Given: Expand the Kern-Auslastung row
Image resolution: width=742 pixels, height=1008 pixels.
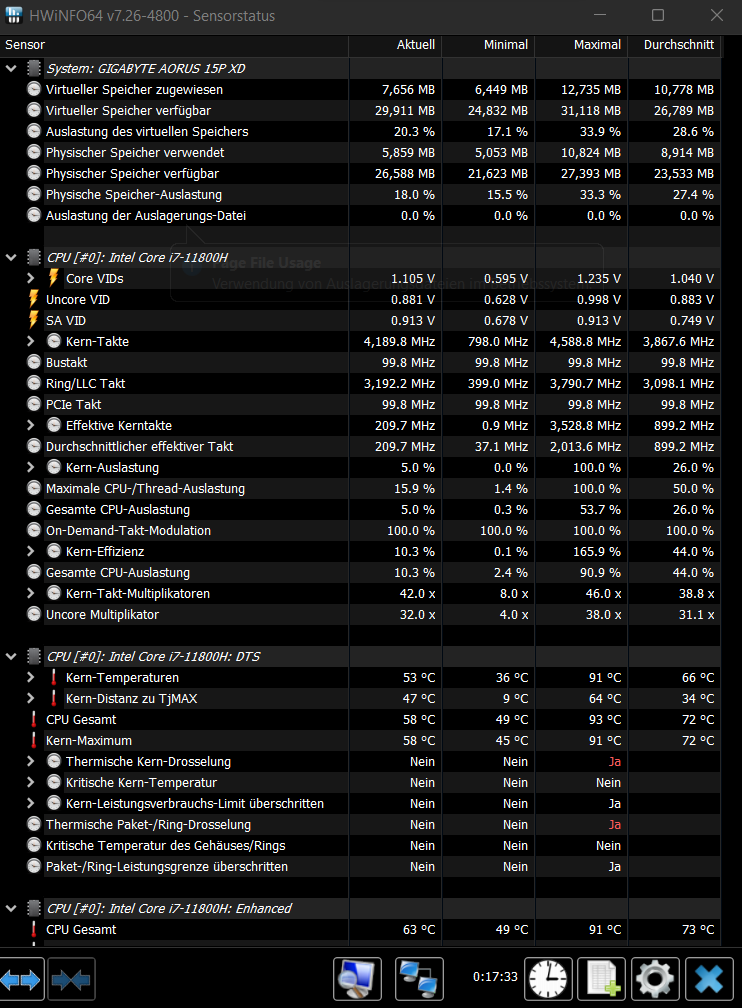Looking at the screenshot, I should click(x=31, y=467).
